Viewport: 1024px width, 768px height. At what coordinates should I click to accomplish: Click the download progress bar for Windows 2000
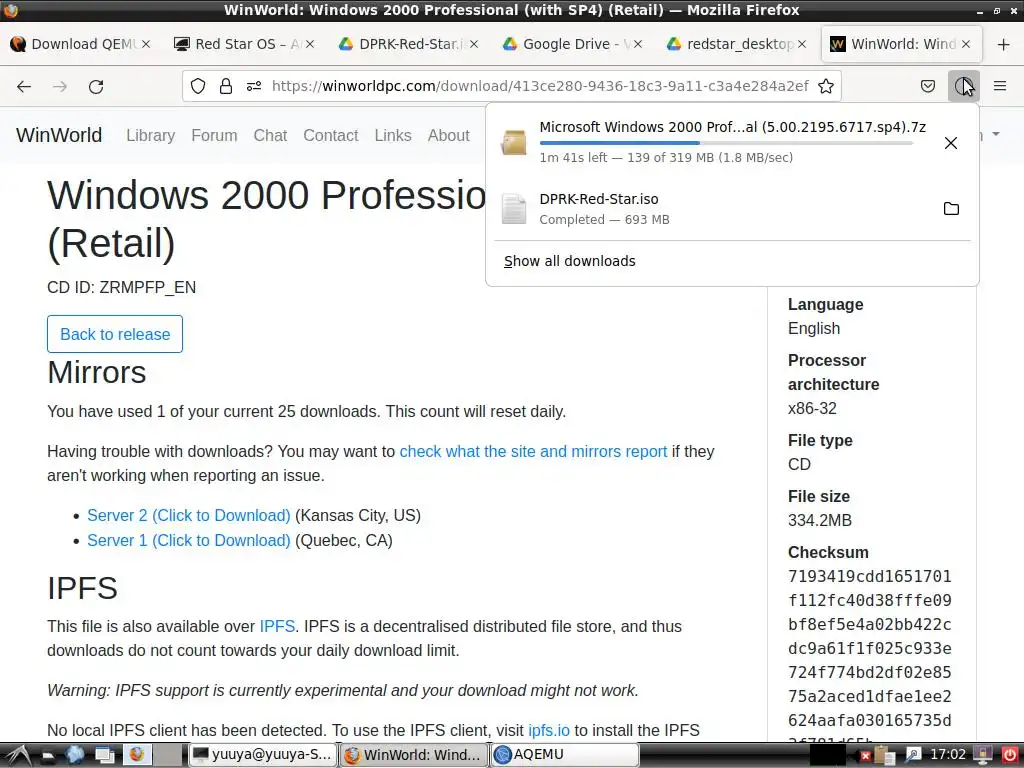[726, 142]
